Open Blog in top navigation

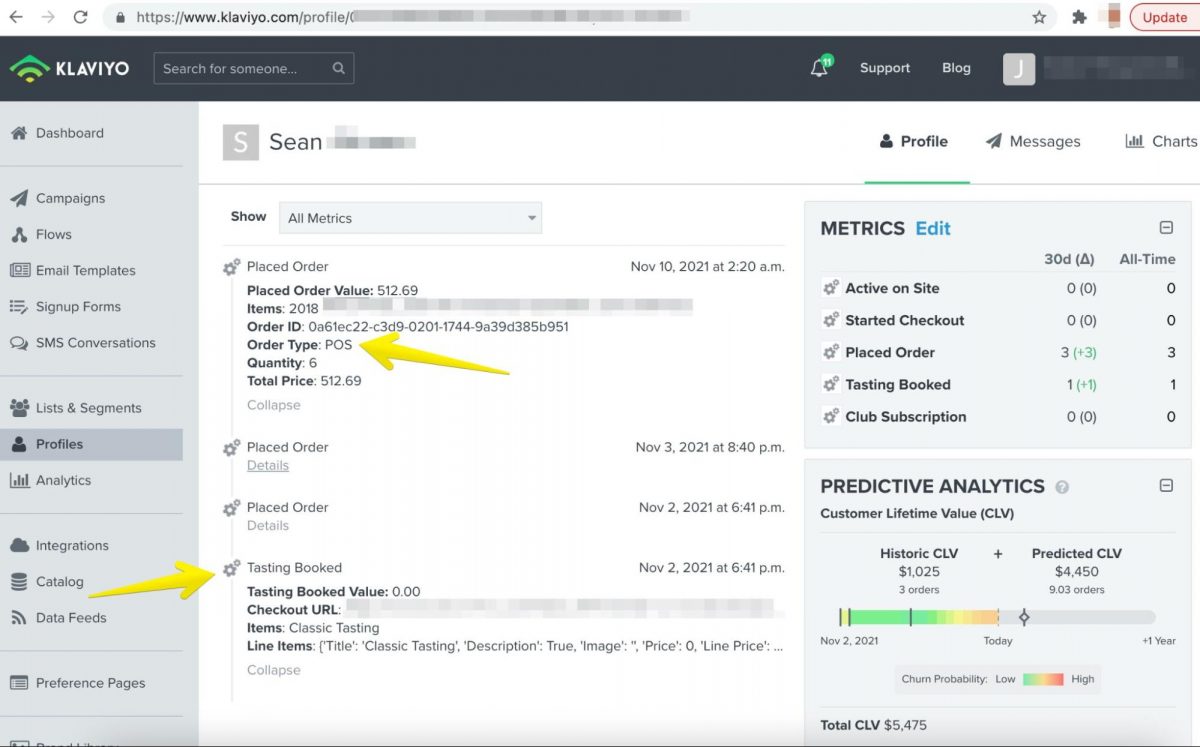point(956,68)
